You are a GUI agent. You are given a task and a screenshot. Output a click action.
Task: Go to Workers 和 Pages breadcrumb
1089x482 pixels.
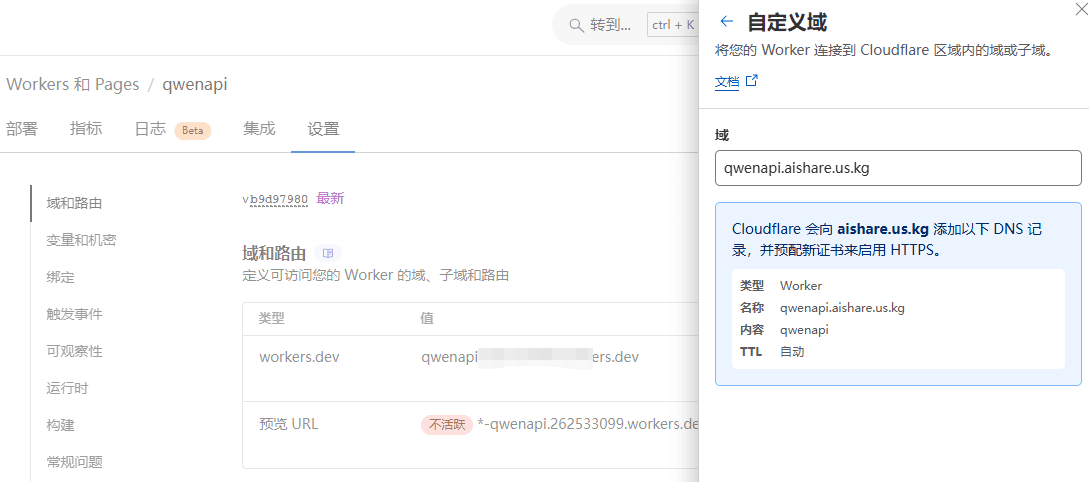[73, 85]
